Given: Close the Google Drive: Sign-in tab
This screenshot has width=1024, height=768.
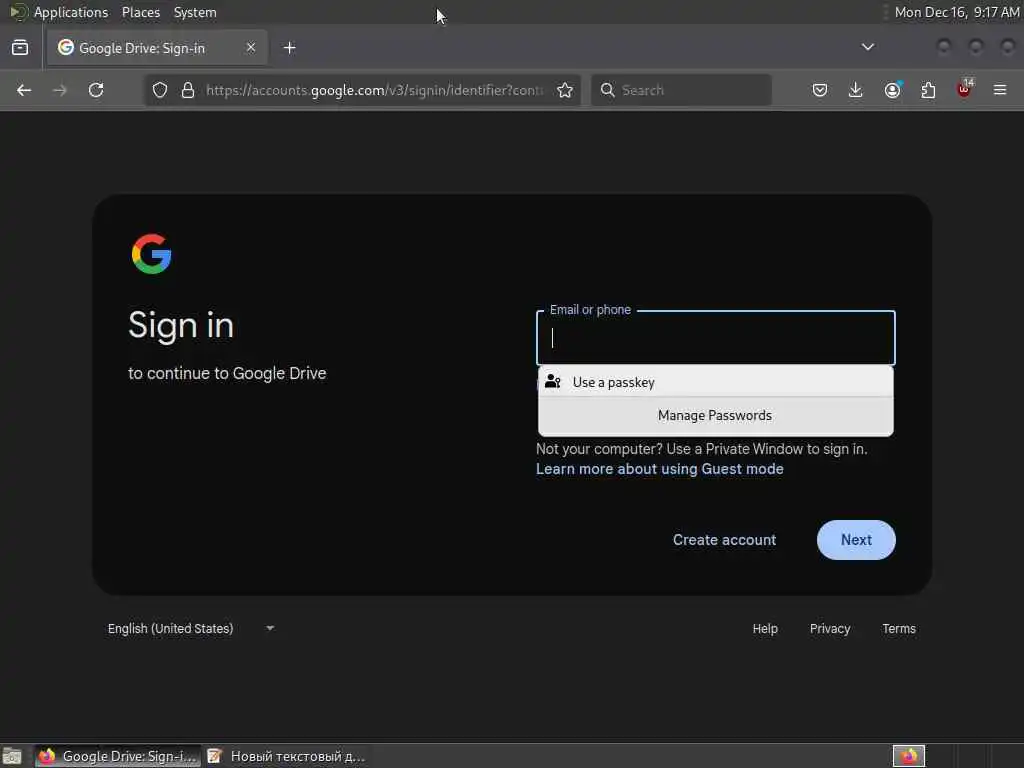Looking at the screenshot, I should tap(251, 47).
